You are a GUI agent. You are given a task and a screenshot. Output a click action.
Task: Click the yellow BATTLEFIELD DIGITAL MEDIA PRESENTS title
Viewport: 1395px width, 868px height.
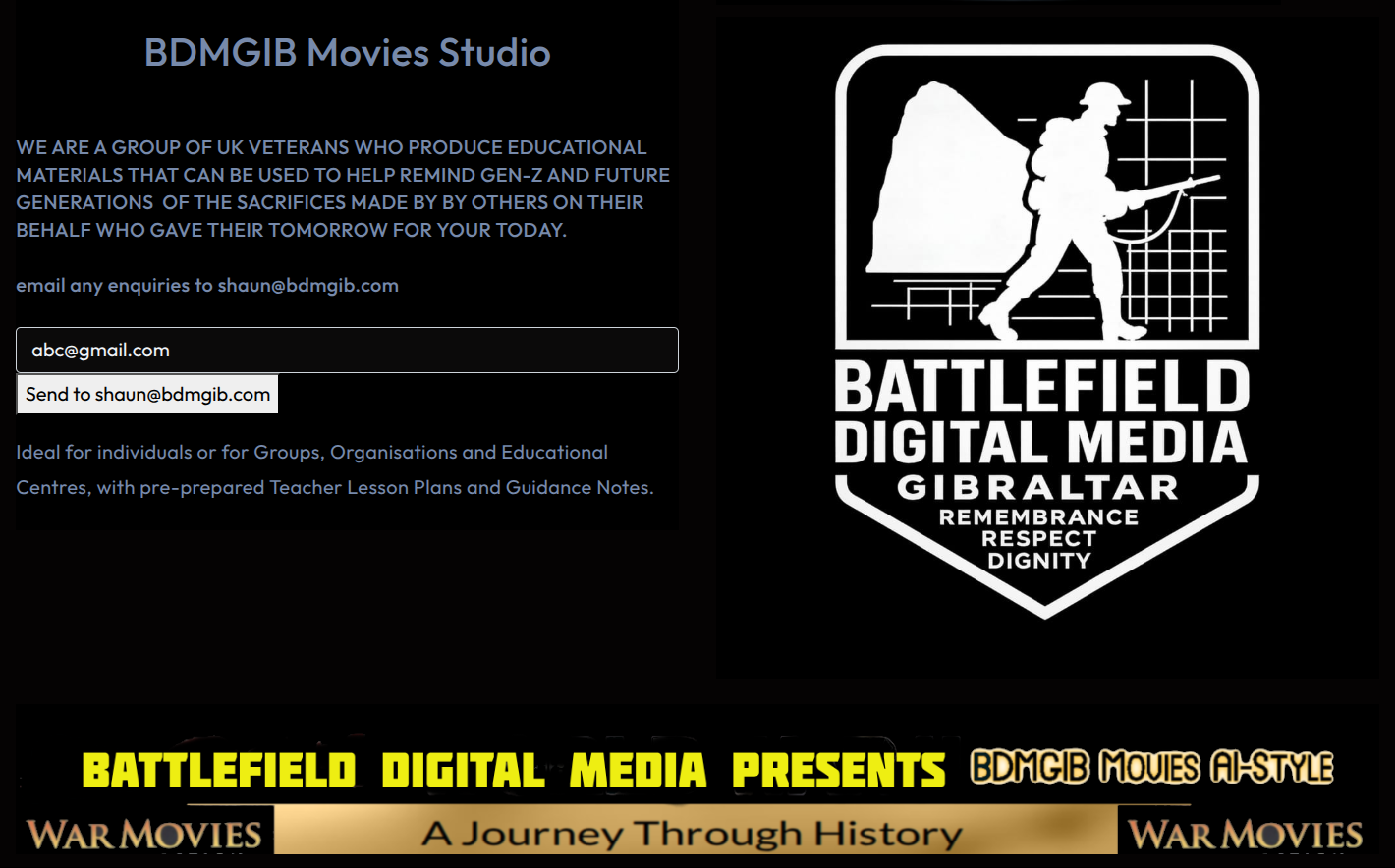513,771
